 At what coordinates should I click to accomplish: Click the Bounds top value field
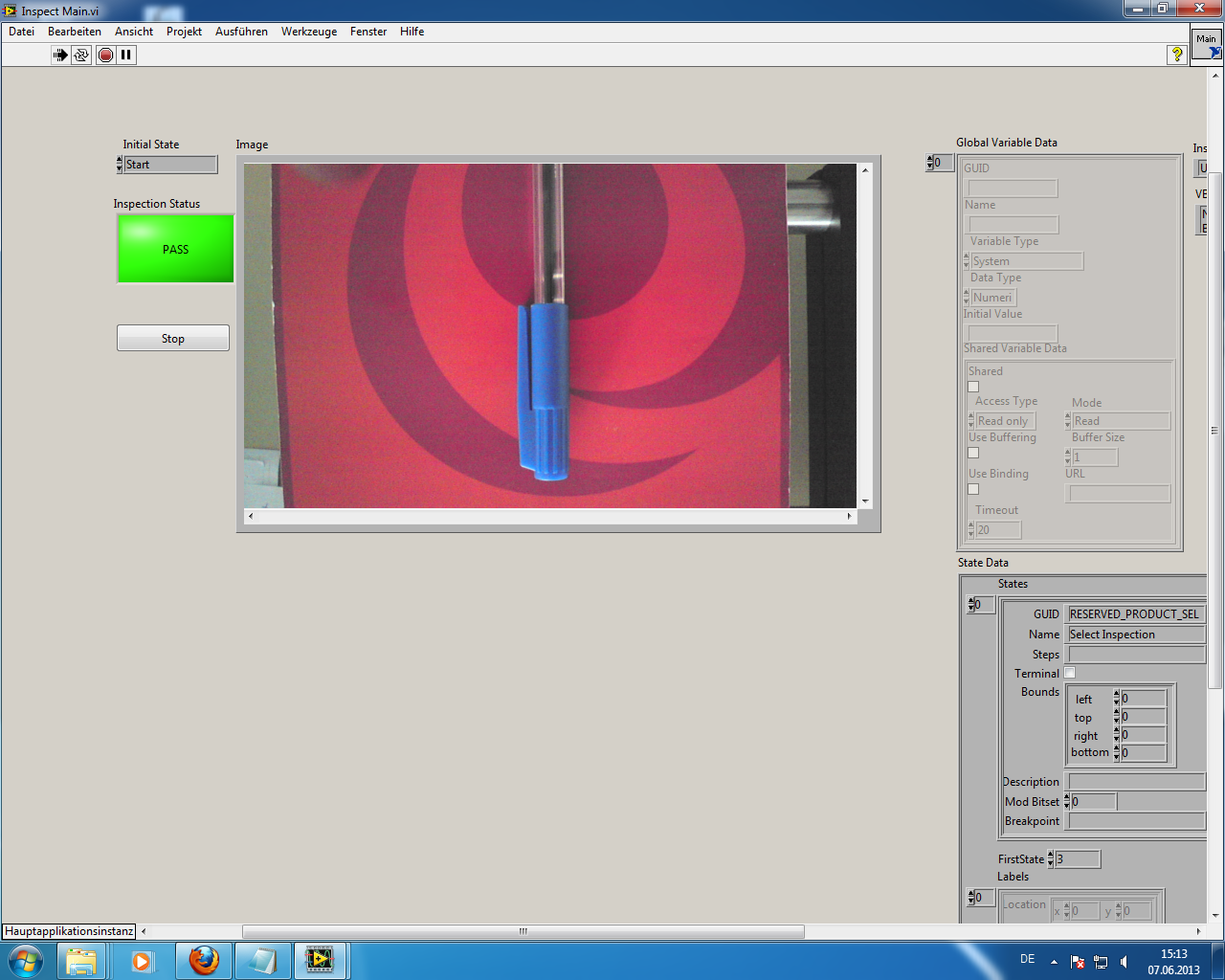(1143, 717)
